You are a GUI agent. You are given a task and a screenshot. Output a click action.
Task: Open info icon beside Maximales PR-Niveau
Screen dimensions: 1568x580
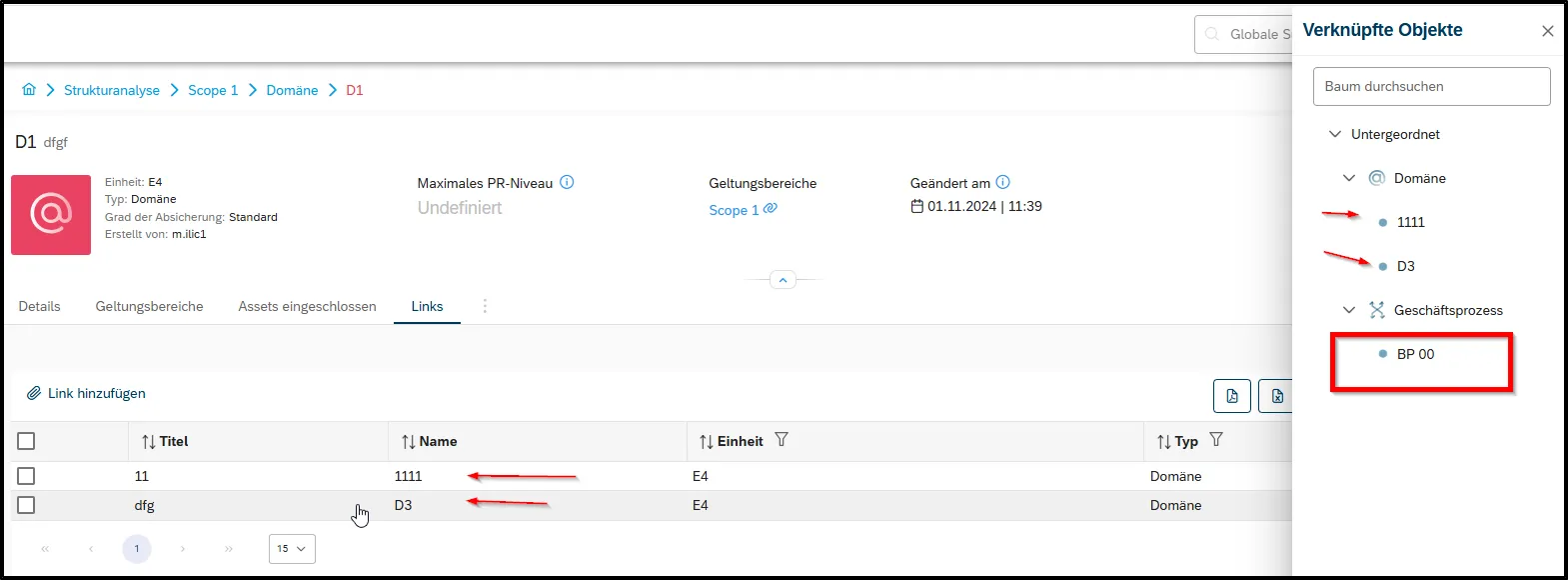point(567,182)
